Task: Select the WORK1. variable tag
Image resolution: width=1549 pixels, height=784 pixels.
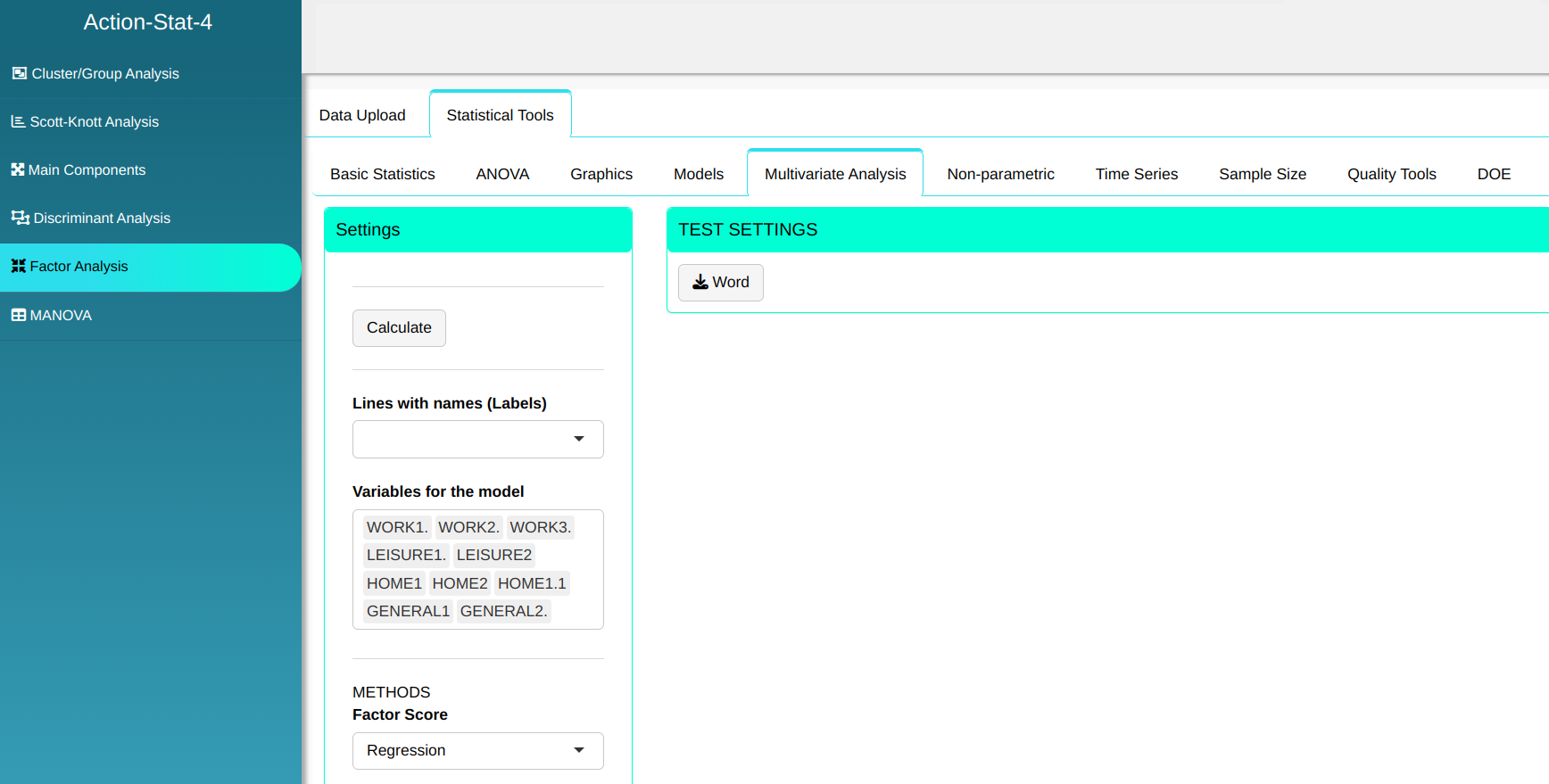Action: point(397,527)
